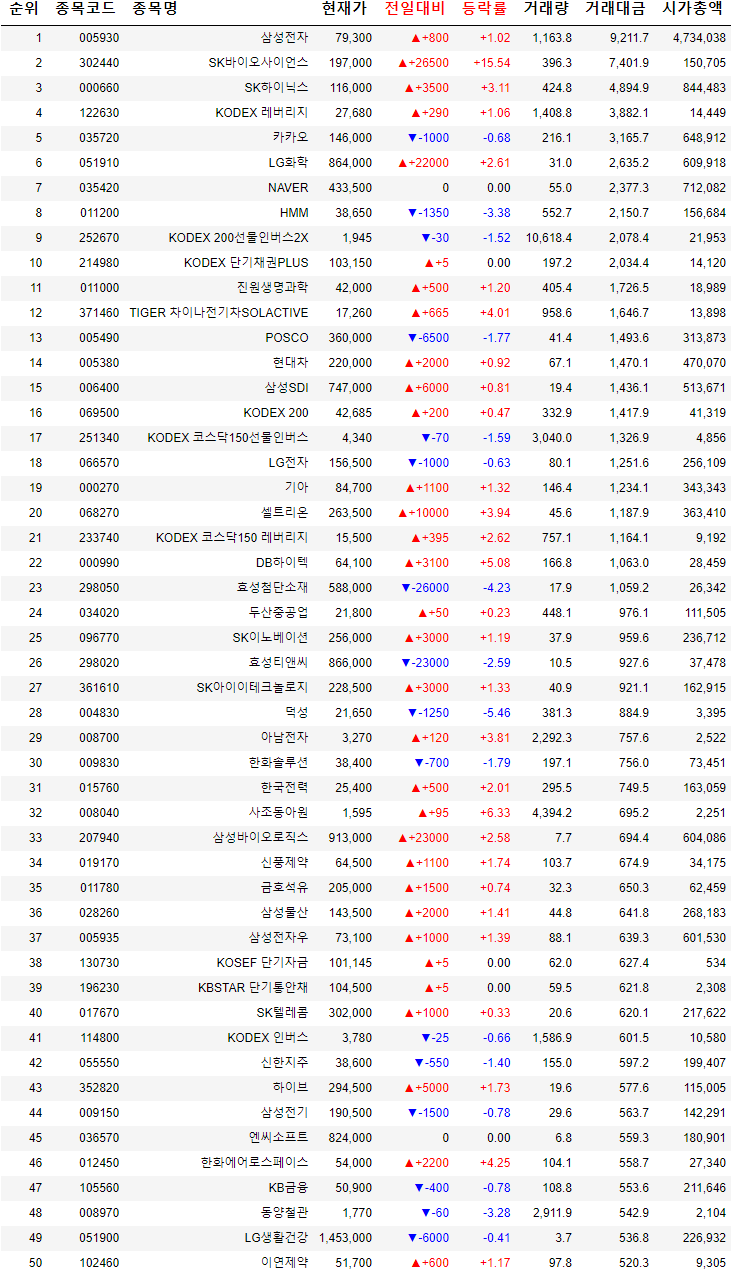Click the SK텔레콤 stock name

click(283, 1013)
